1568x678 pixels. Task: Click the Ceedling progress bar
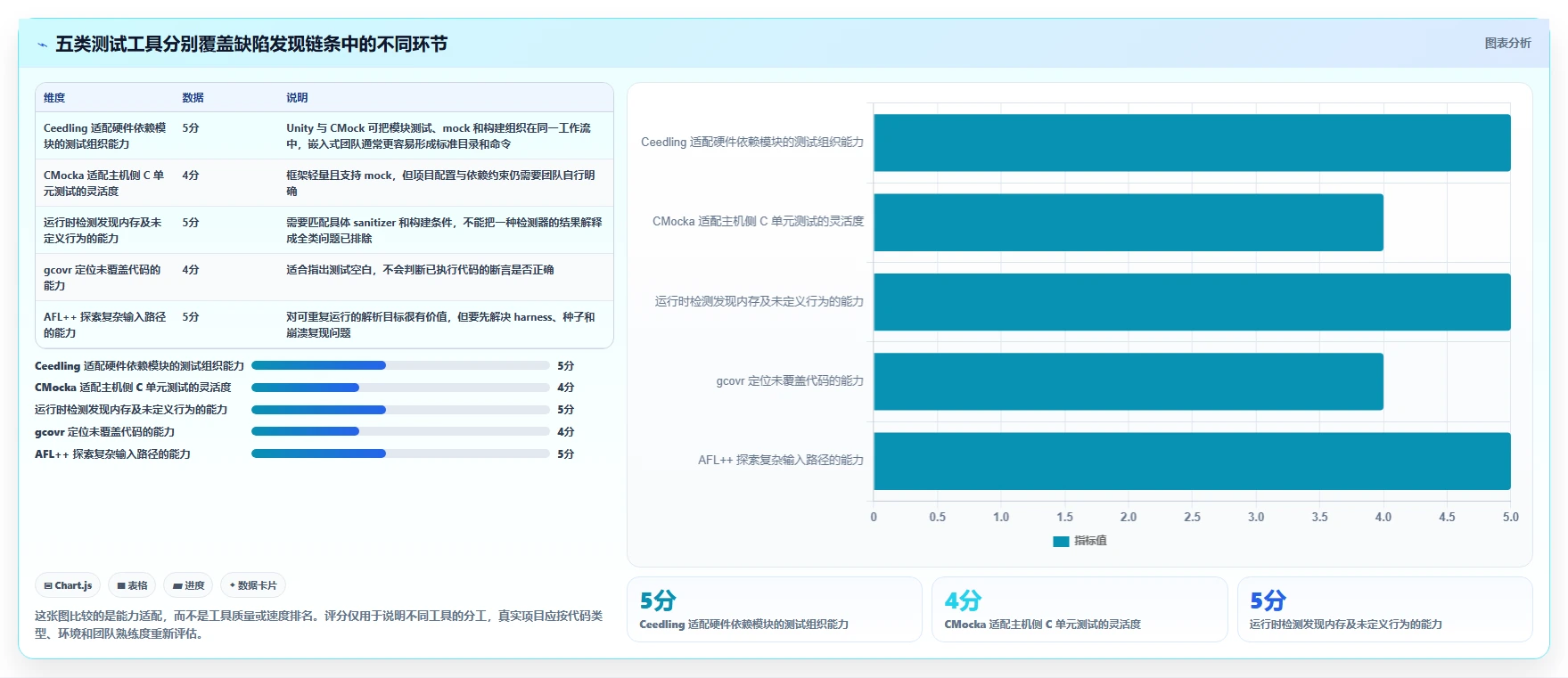(x=400, y=365)
